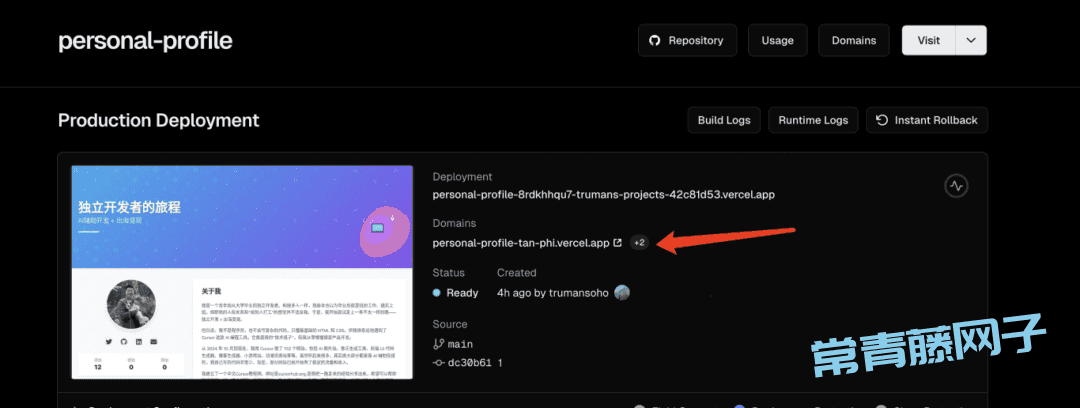The image size is (1080, 408).
Task: Click the Production Deployment heading
Action: tap(158, 121)
